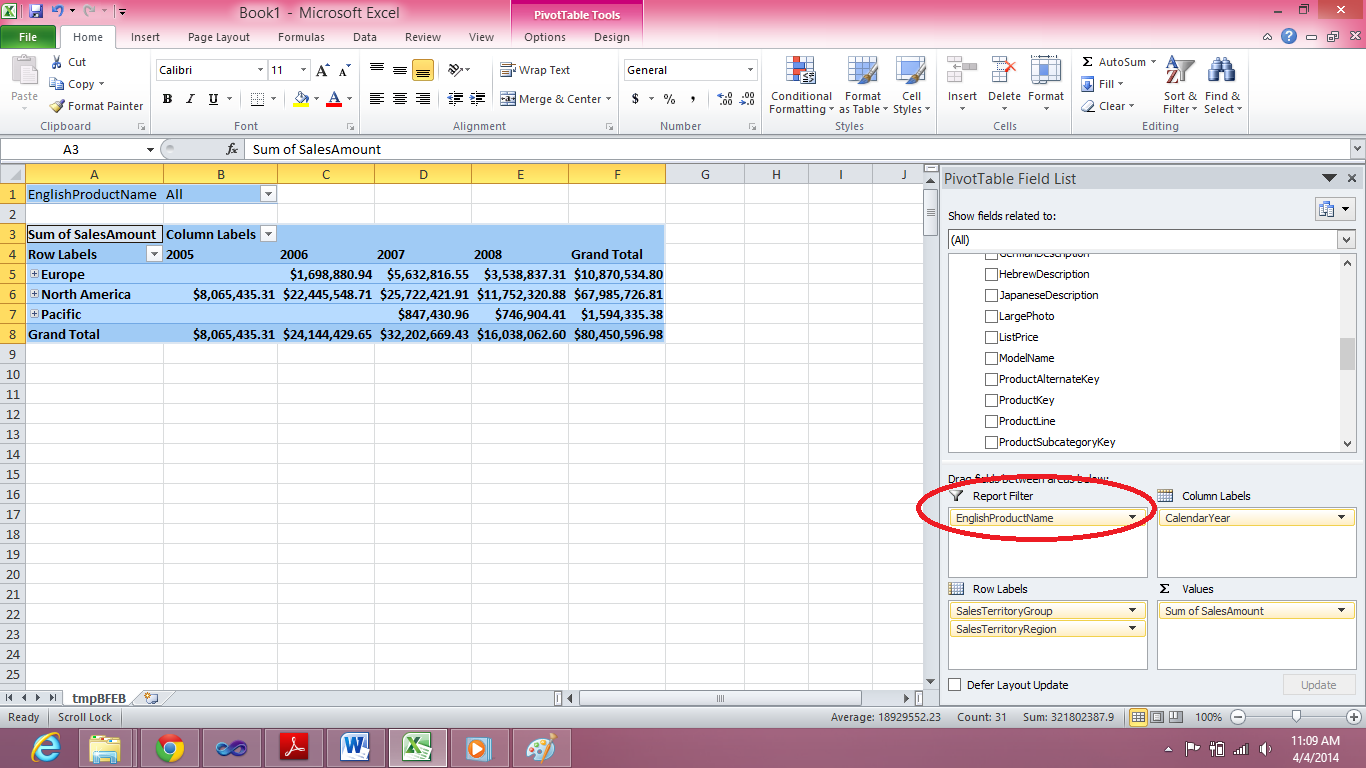Check the LargePhoto field
The height and width of the screenshot is (768, 1366).
991,316
